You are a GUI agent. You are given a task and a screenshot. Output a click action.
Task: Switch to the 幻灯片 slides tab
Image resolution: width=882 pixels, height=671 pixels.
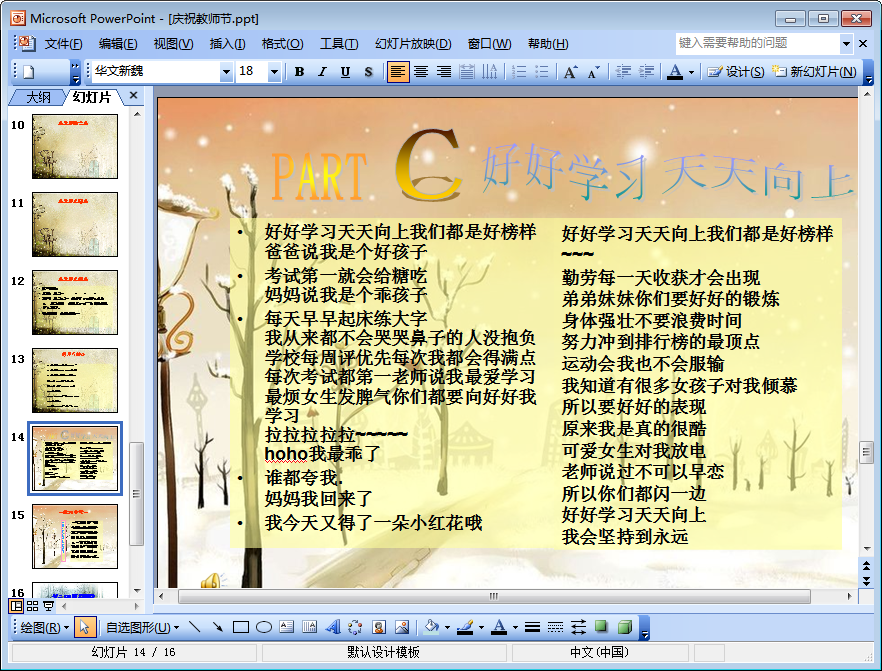click(x=91, y=97)
